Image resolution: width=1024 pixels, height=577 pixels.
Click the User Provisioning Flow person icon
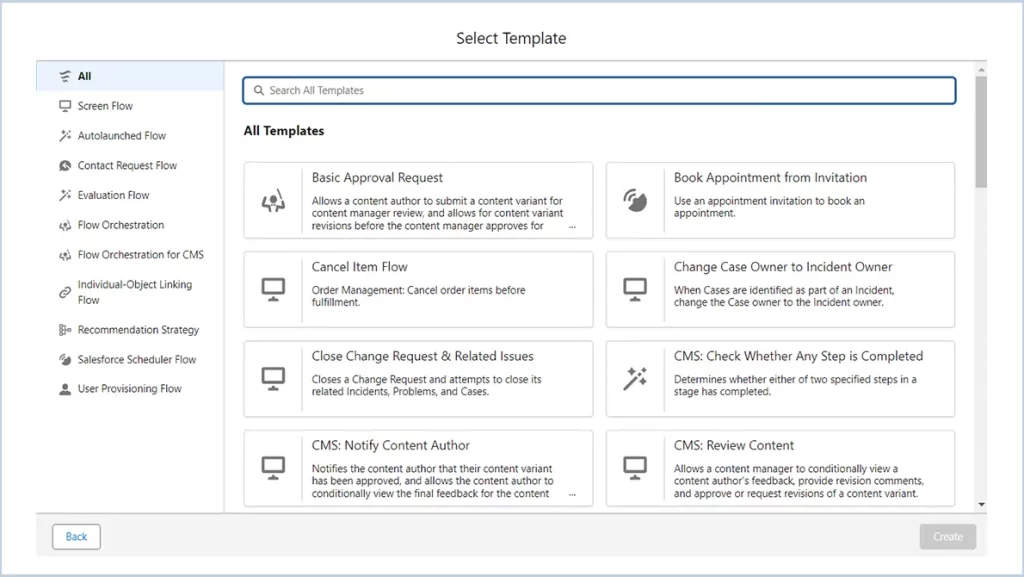coord(65,390)
